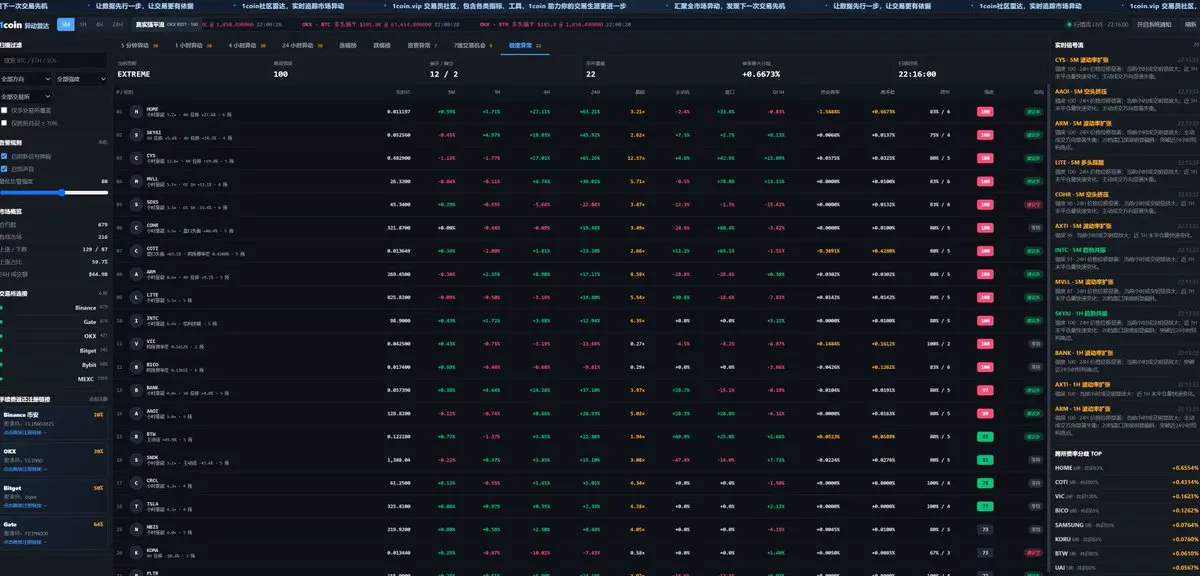Open the COTI coin avatar icon

136,250
